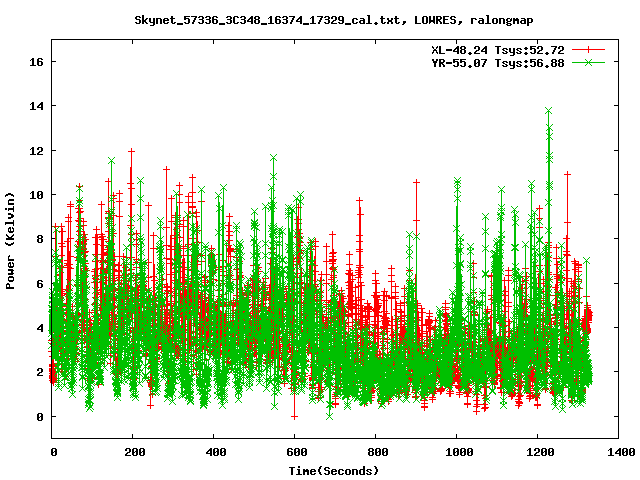The height and width of the screenshot is (480, 640).
Task: Click the green legend line sample for YR
Action: (x=588, y=62)
